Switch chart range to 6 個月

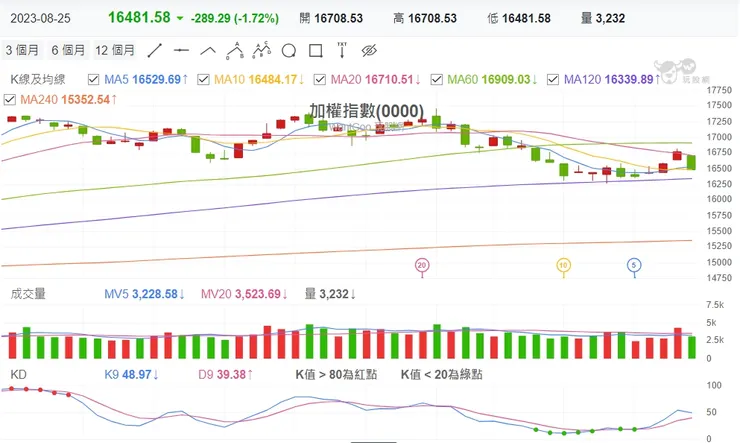[68, 50]
